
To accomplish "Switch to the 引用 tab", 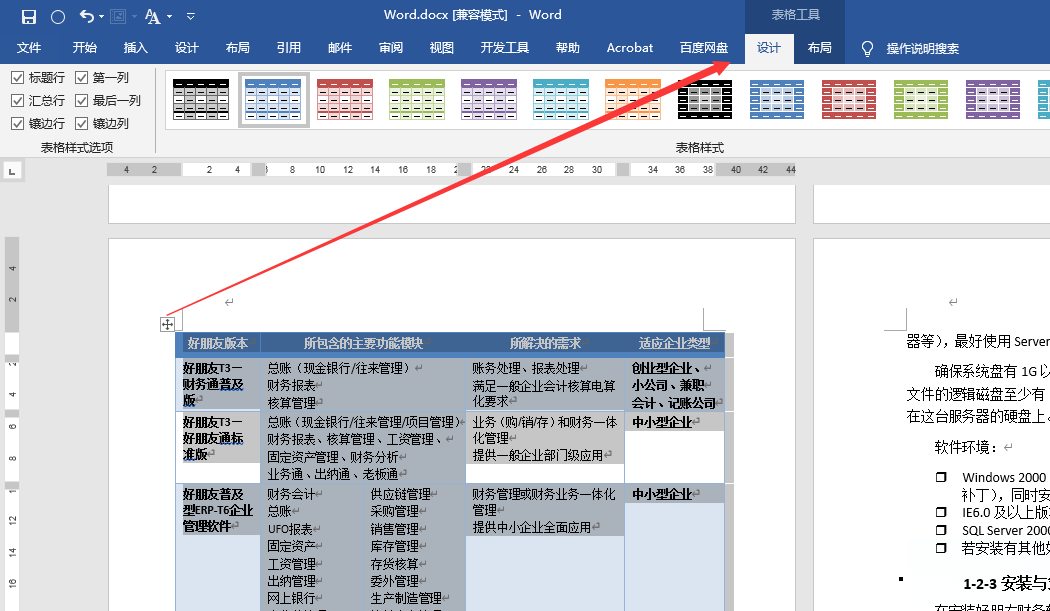I will (x=289, y=48).
